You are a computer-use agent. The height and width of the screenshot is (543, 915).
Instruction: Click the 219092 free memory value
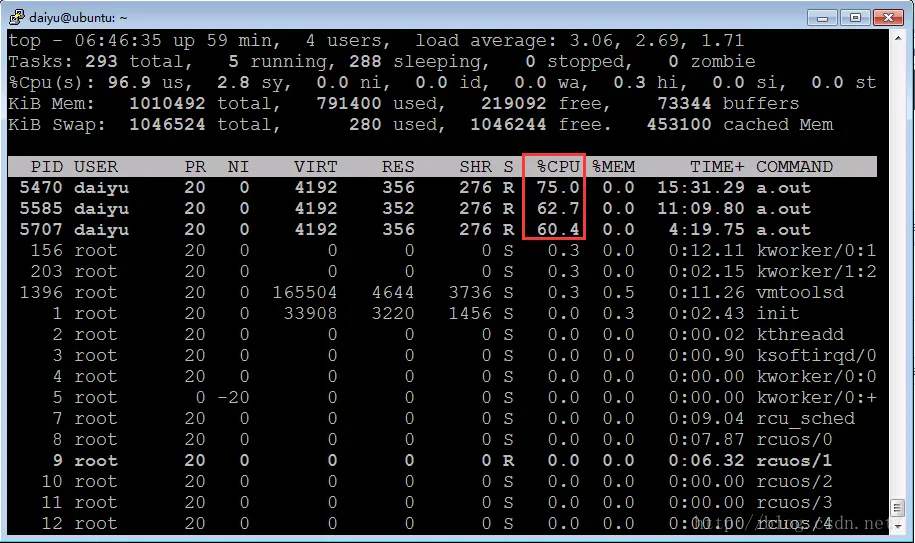(x=514, y=104)
